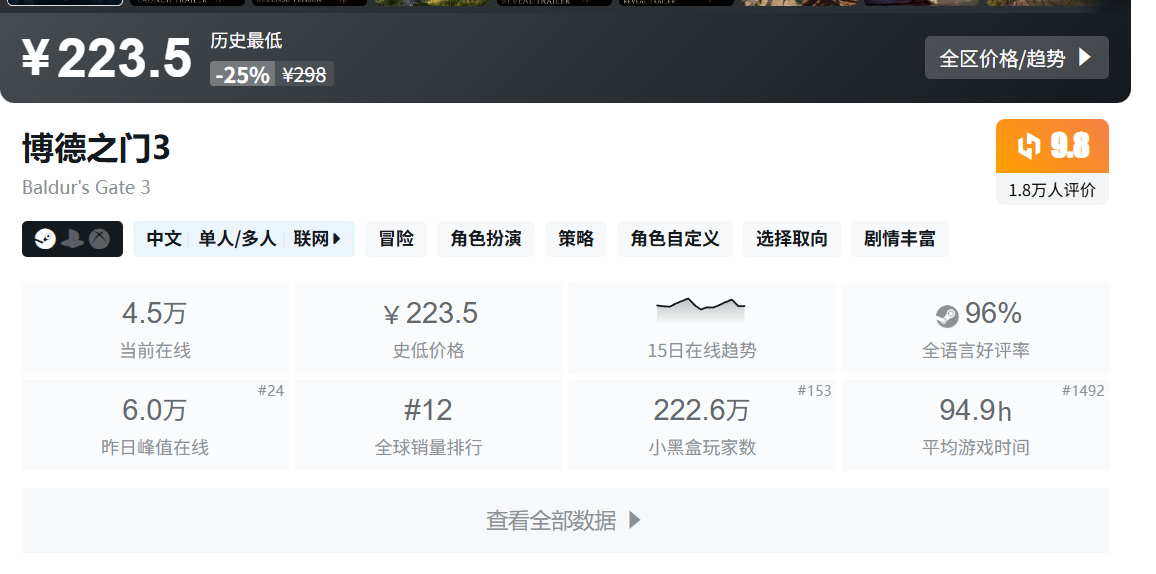Screen dimensions: 1156x574
Task: Click the 1.8万人评价 review count
Action: (x=1052, y=189)
